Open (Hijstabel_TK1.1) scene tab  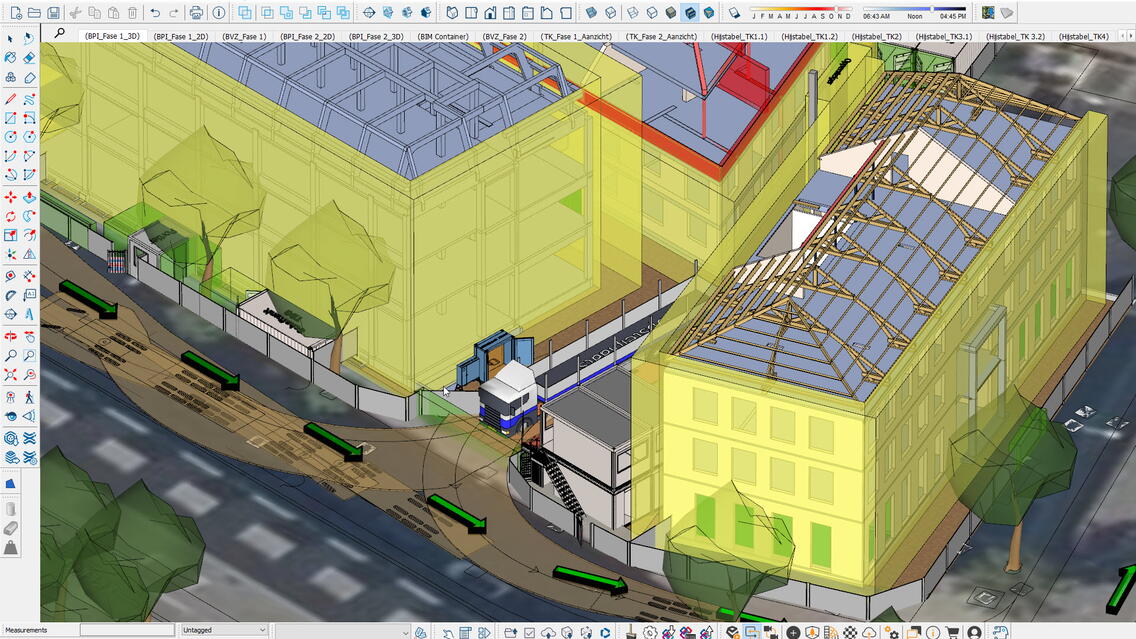click(x=739, y=36)
